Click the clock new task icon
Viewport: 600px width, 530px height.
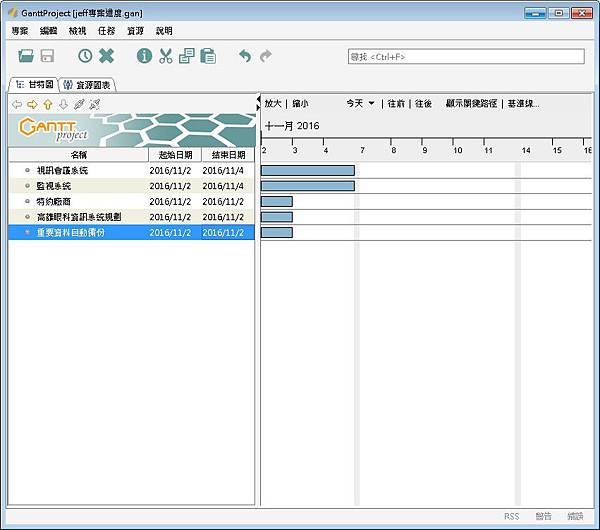point(85,56)
